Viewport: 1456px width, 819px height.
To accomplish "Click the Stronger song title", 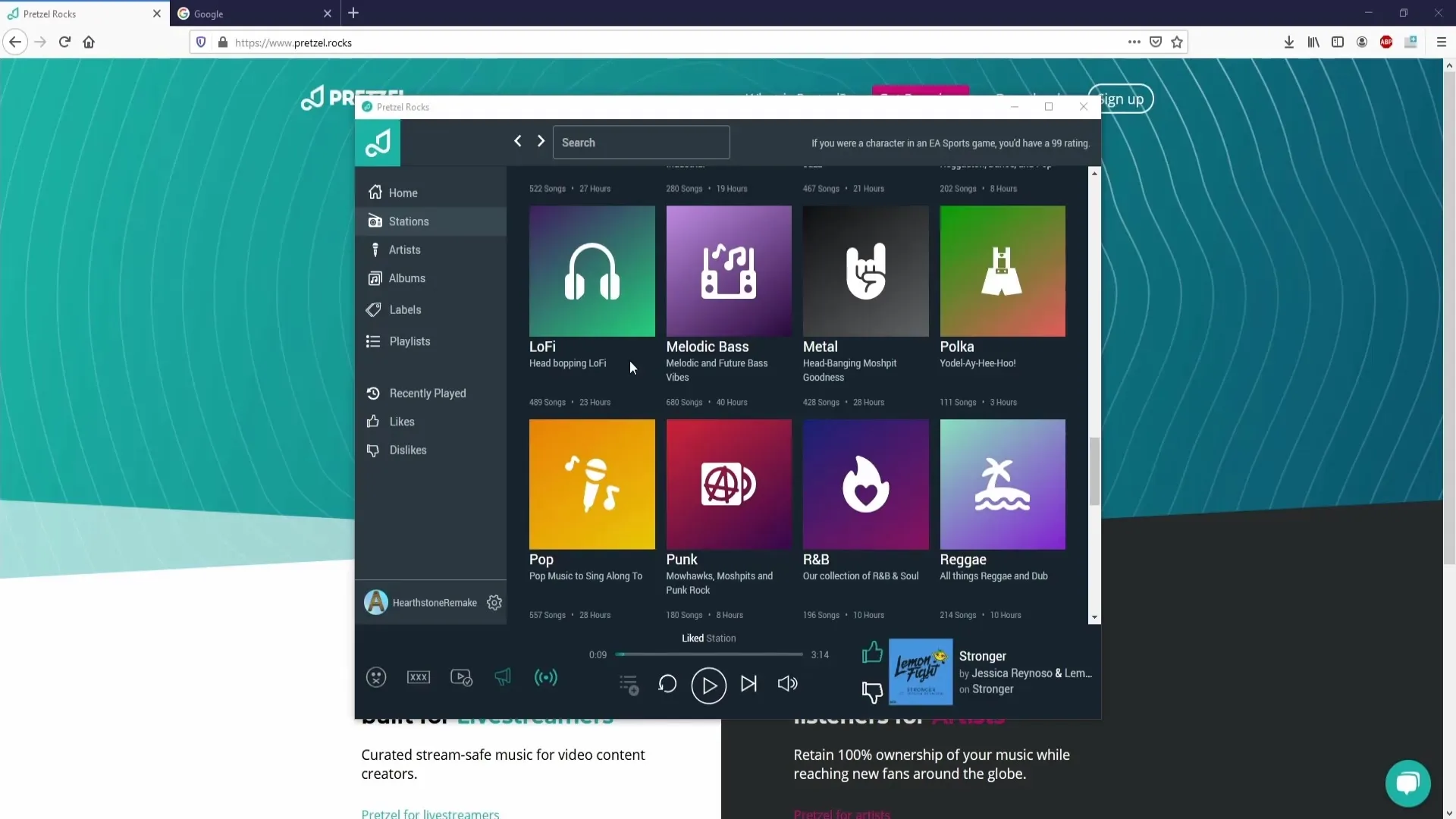I will pos(982,656).
